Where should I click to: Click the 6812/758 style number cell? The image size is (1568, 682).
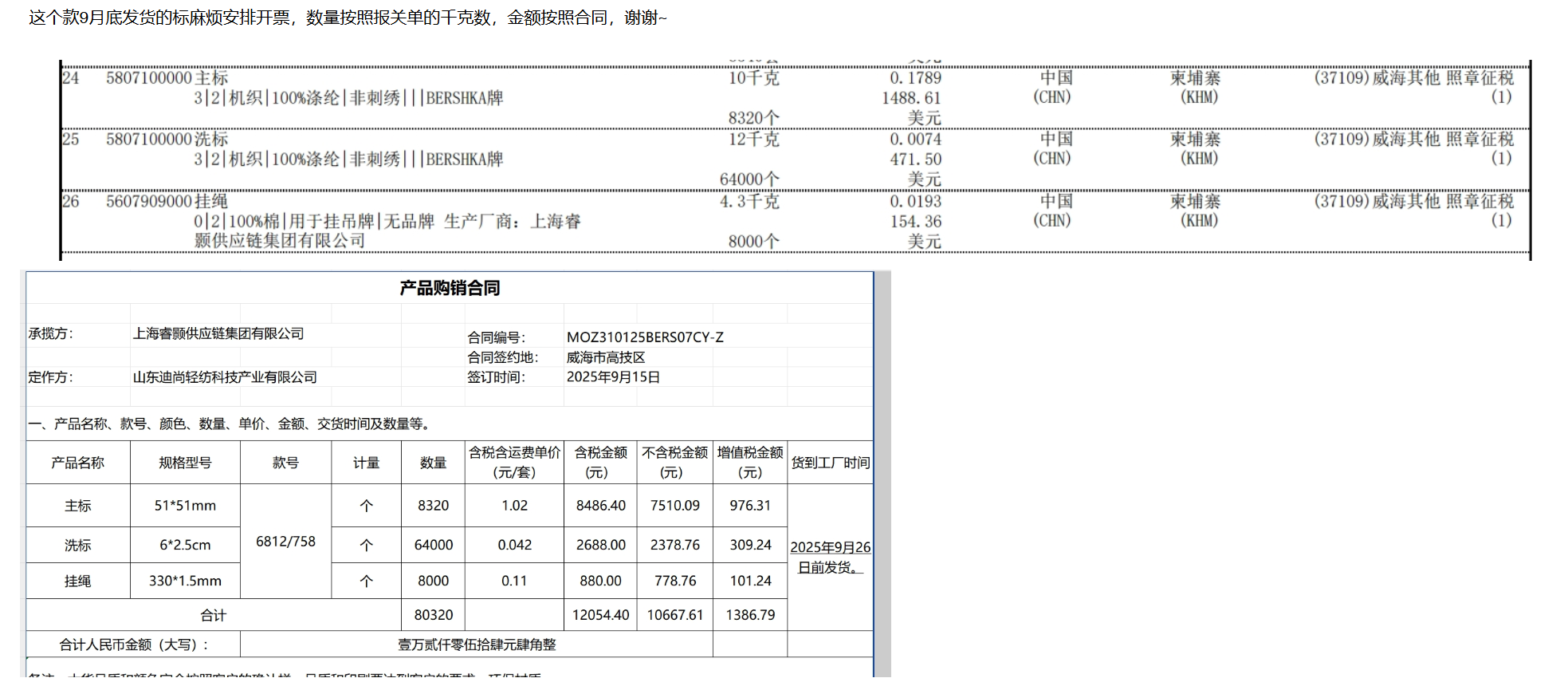(x=285, y=542)
